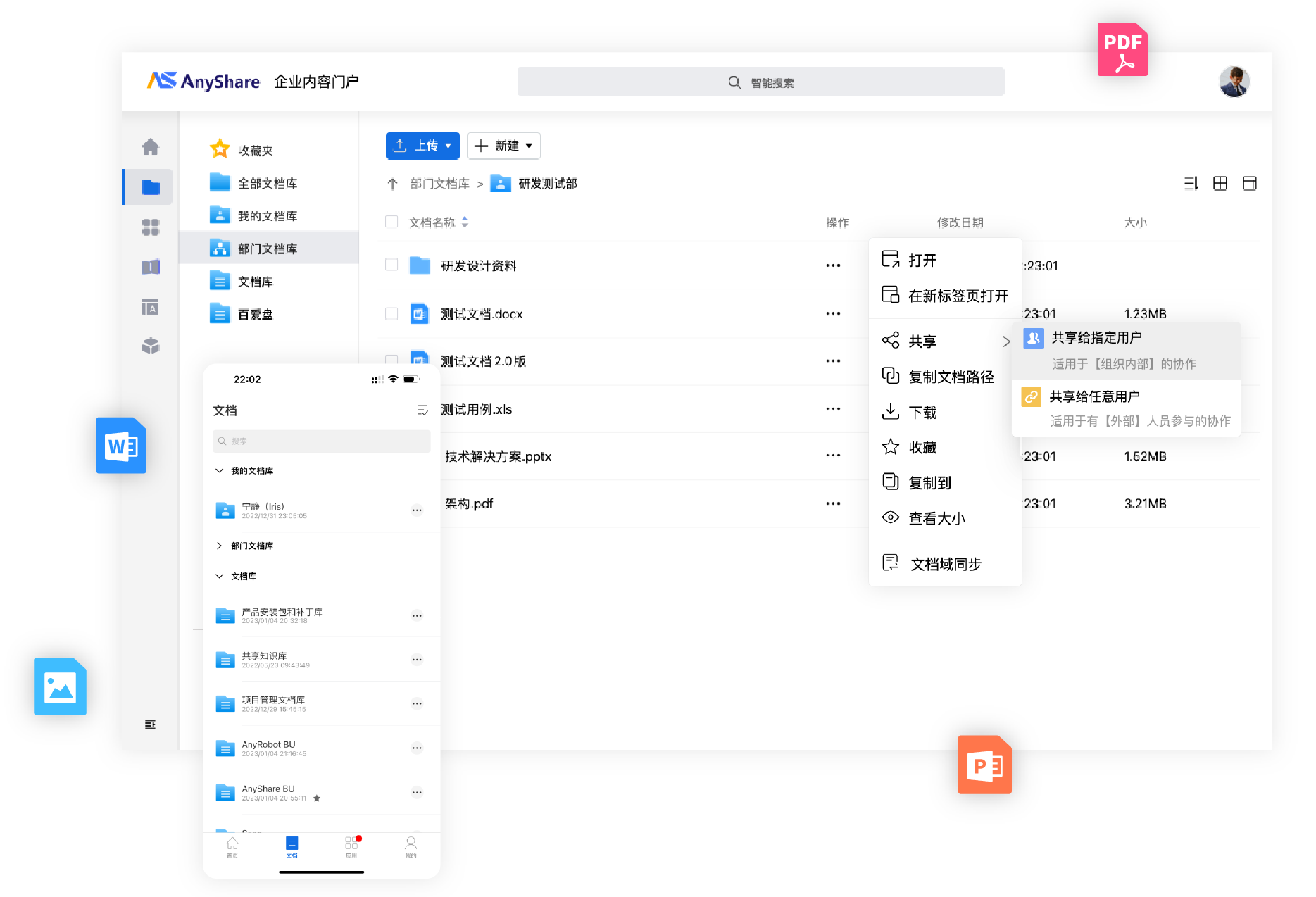Viewport: 1316px width, 897px height.
Task: Go up one level with the up arrow
Action: tap(393, 184)
